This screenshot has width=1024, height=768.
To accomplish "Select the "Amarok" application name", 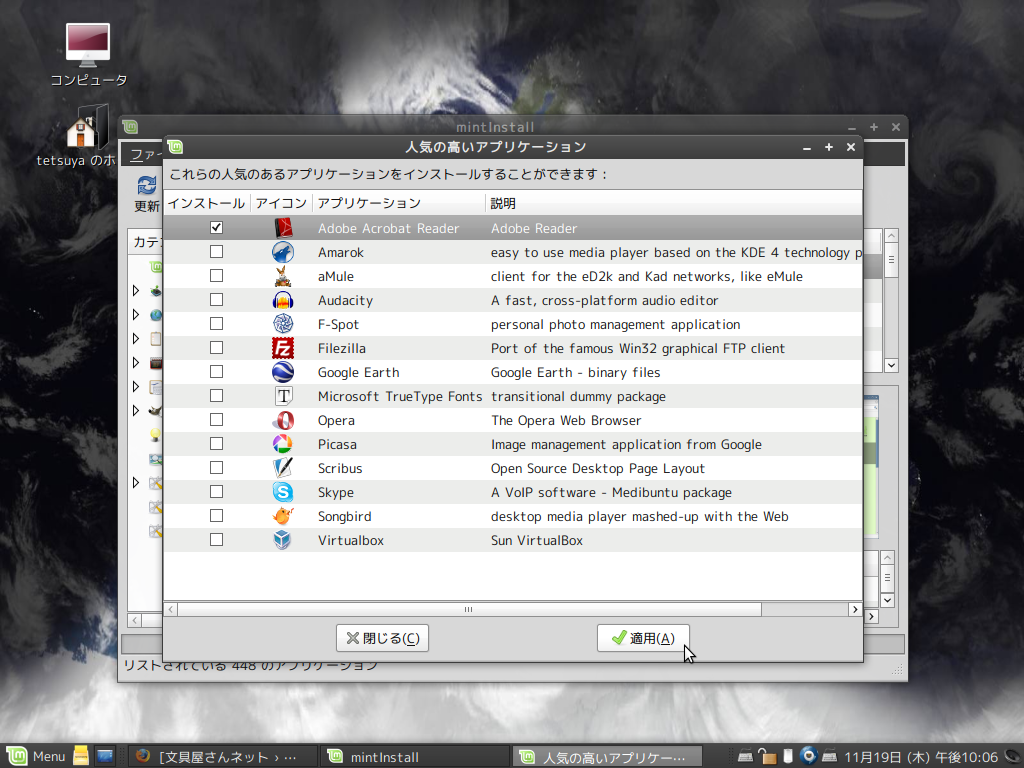I will point(341,253).
